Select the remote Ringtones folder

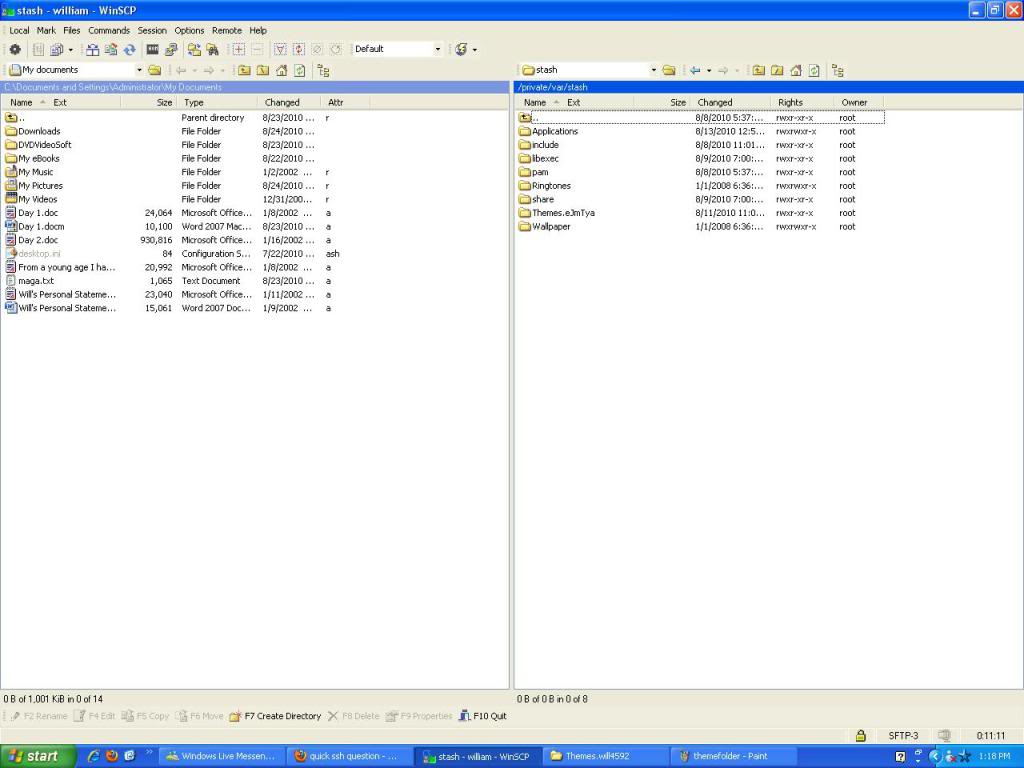(545, 186)
